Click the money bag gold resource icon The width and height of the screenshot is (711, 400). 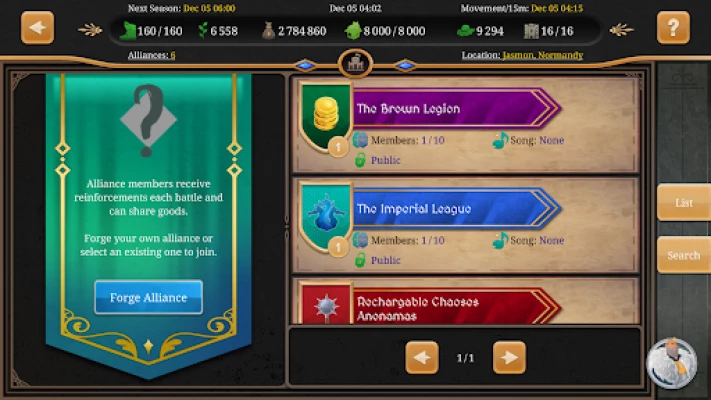tap(268, 31)
